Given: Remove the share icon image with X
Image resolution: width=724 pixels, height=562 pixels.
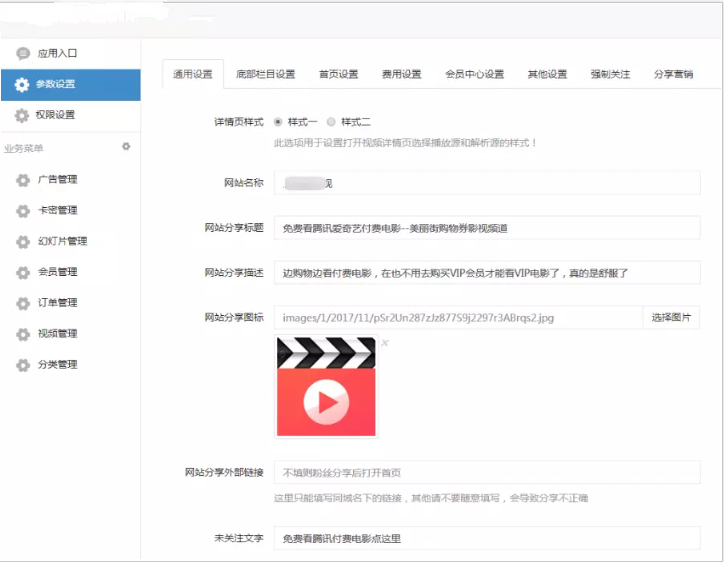Looking at the screenshot, I should [x=385, y=343].
